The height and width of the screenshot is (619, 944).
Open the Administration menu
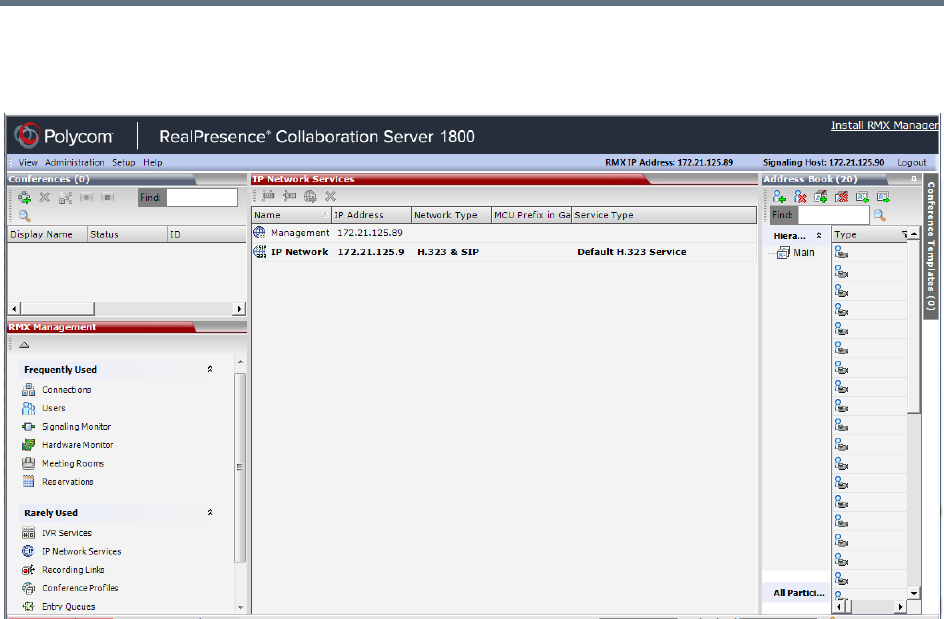(75, 163)
